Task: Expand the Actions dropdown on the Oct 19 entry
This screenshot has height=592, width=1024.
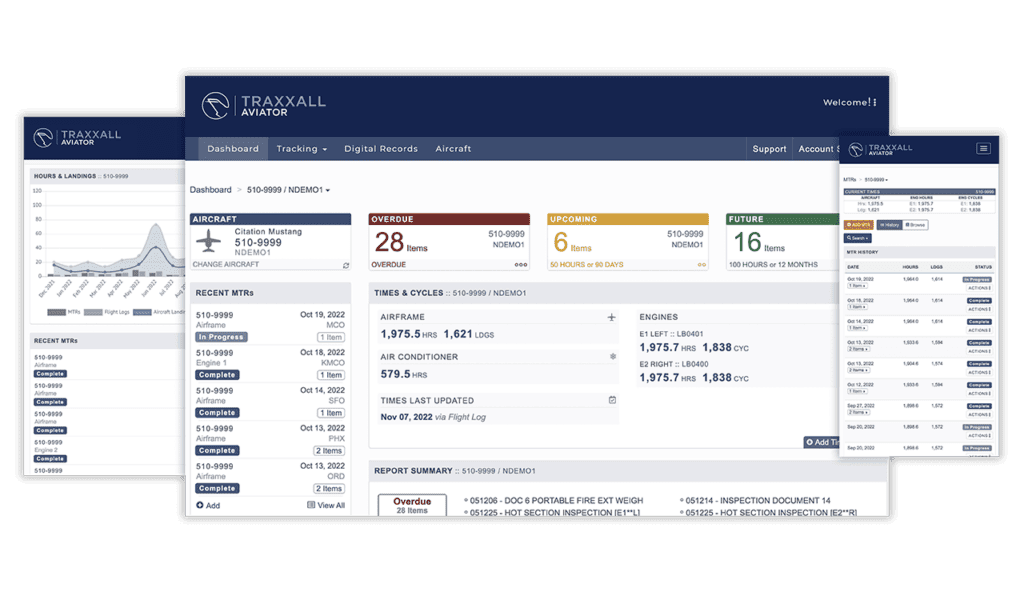Action: point(979,288)
